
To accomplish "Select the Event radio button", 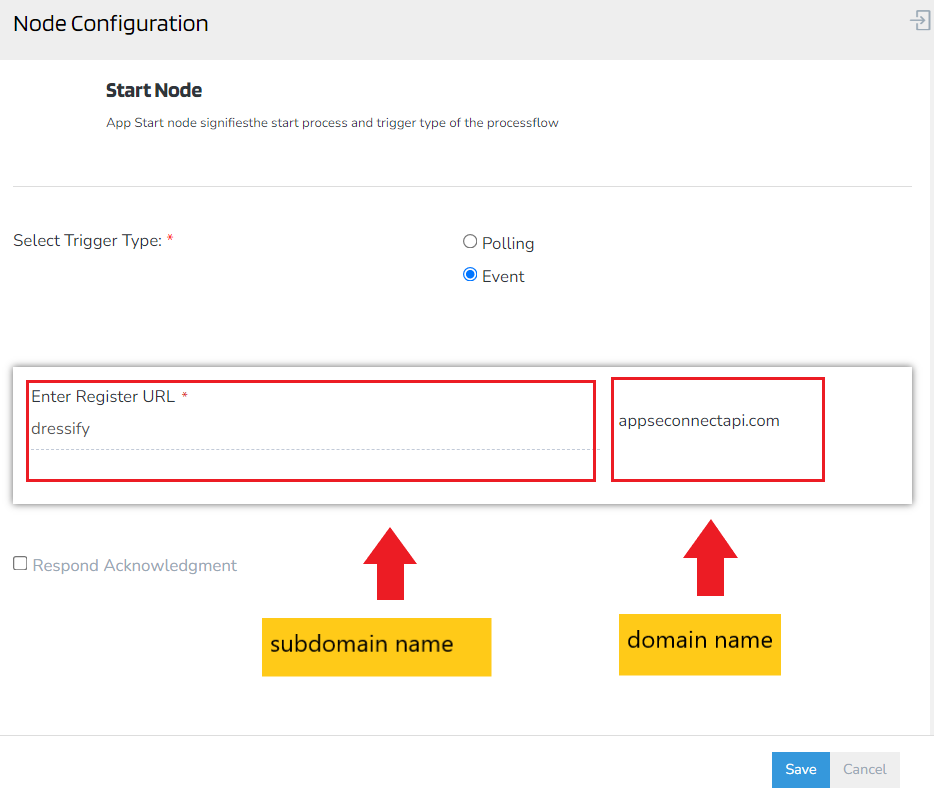I will 470,275.
